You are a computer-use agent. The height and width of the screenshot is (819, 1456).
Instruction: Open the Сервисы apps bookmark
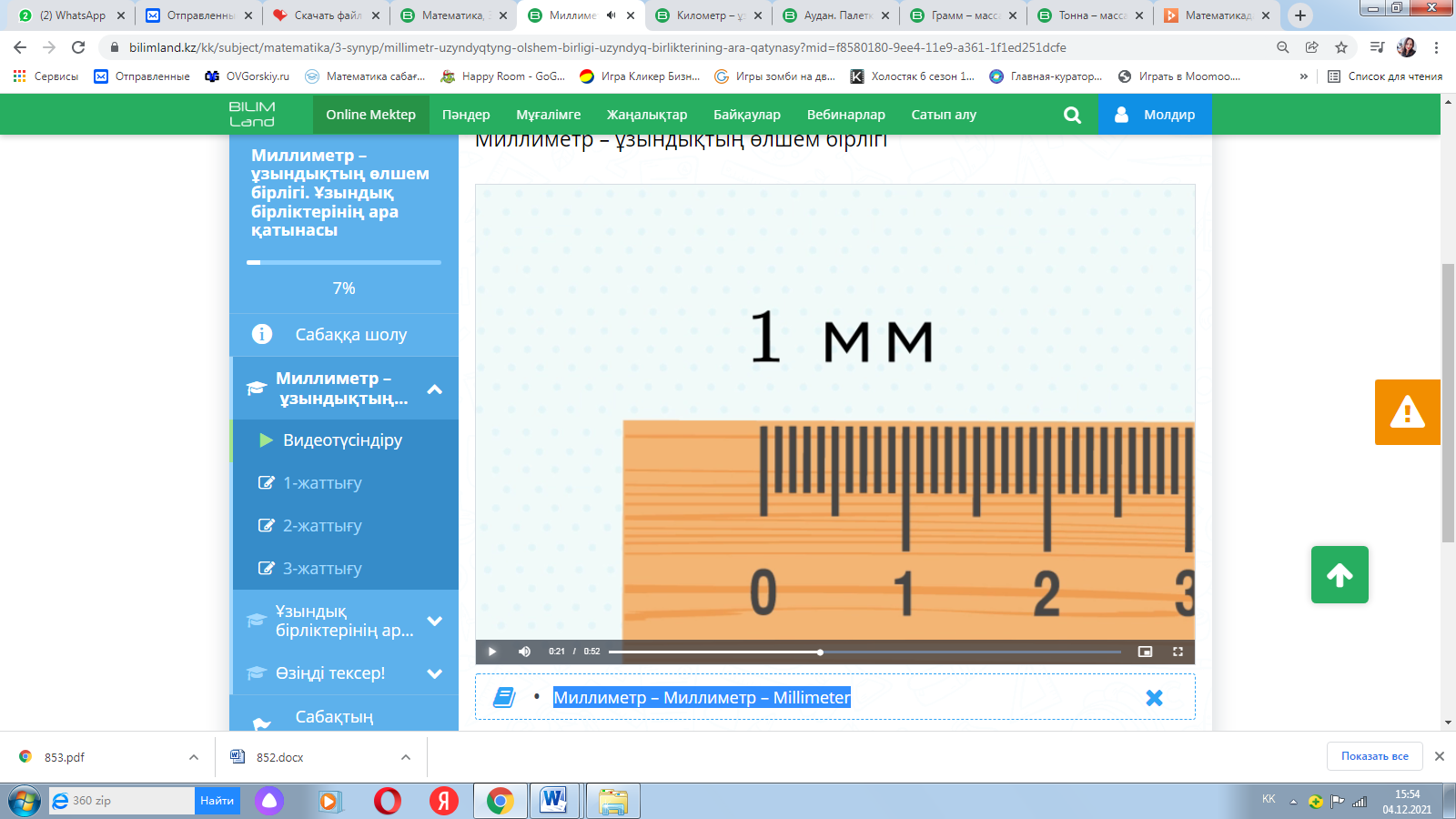[45, 76]
